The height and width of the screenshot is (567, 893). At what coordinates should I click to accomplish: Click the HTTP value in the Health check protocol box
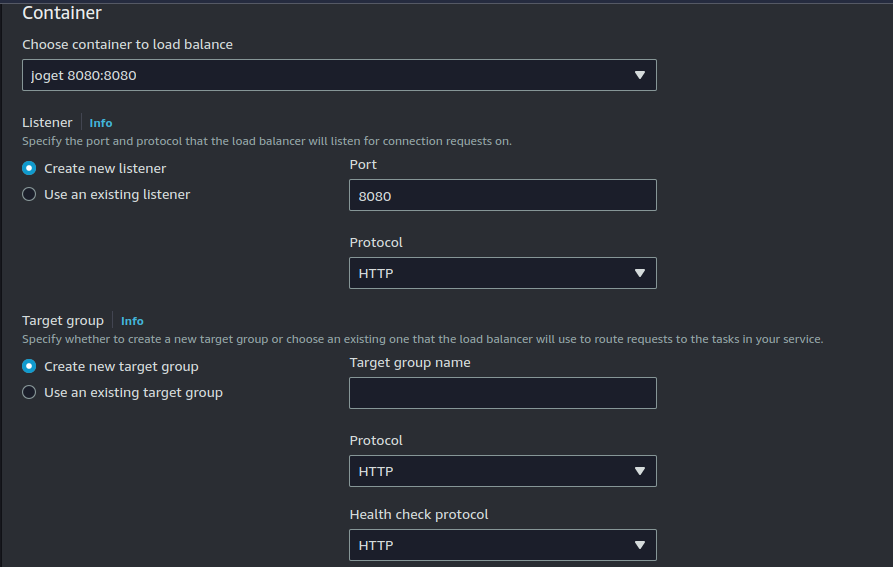point(376,545)
